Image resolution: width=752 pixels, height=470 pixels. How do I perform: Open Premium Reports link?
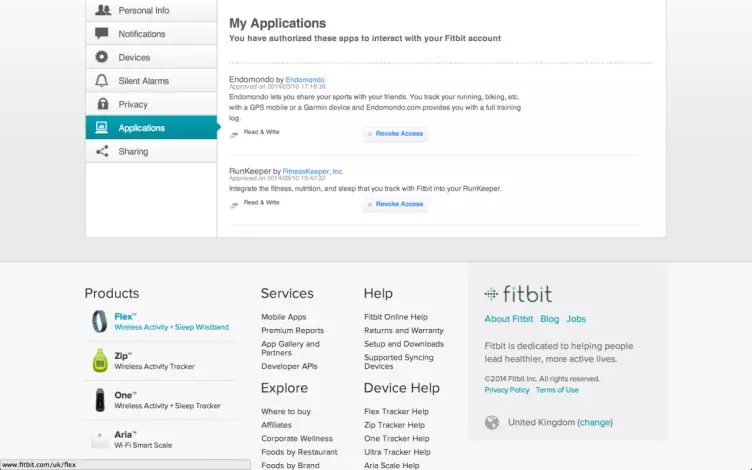coord(293,330)
